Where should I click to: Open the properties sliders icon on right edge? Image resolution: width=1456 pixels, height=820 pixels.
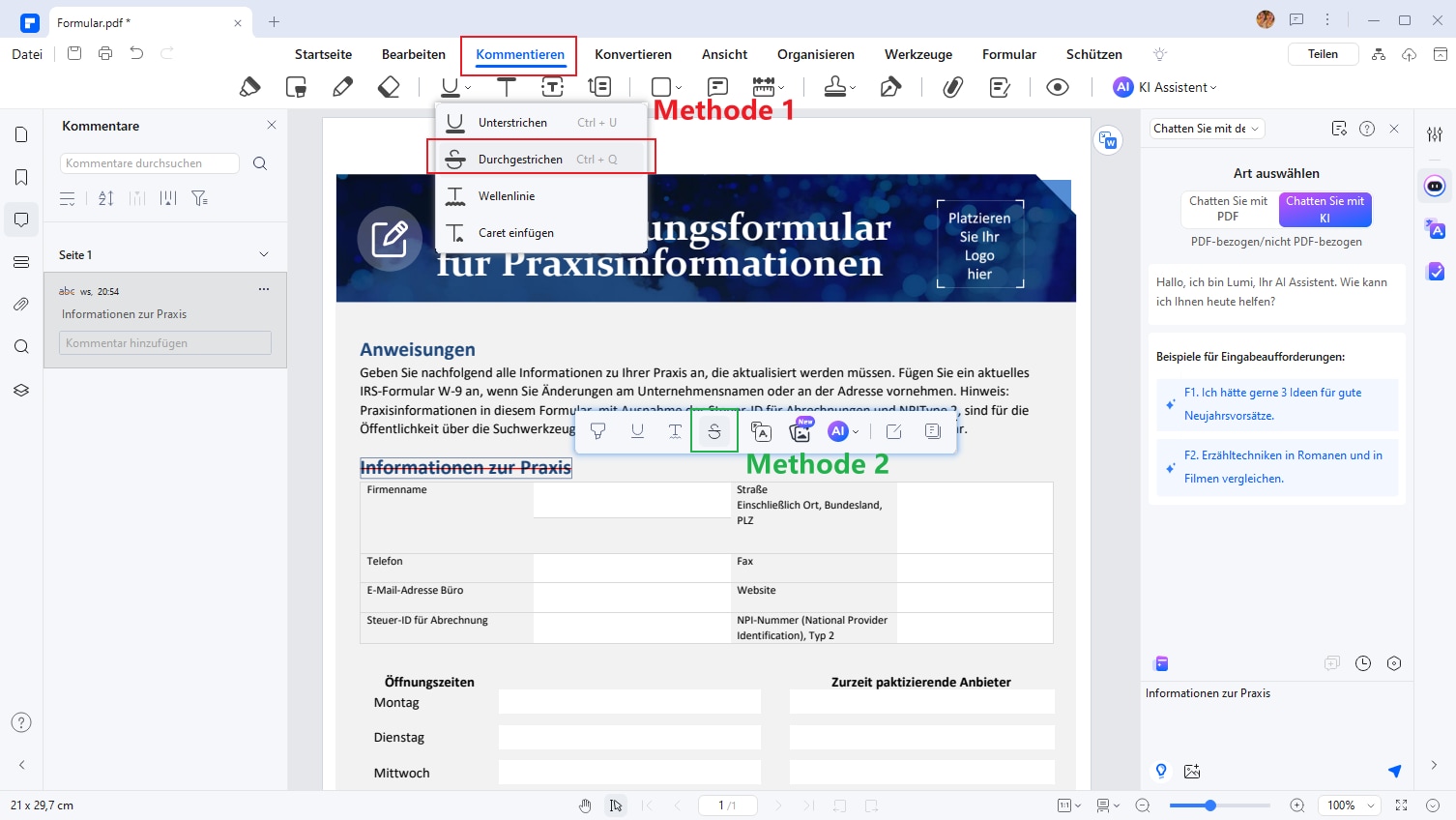1435,134
